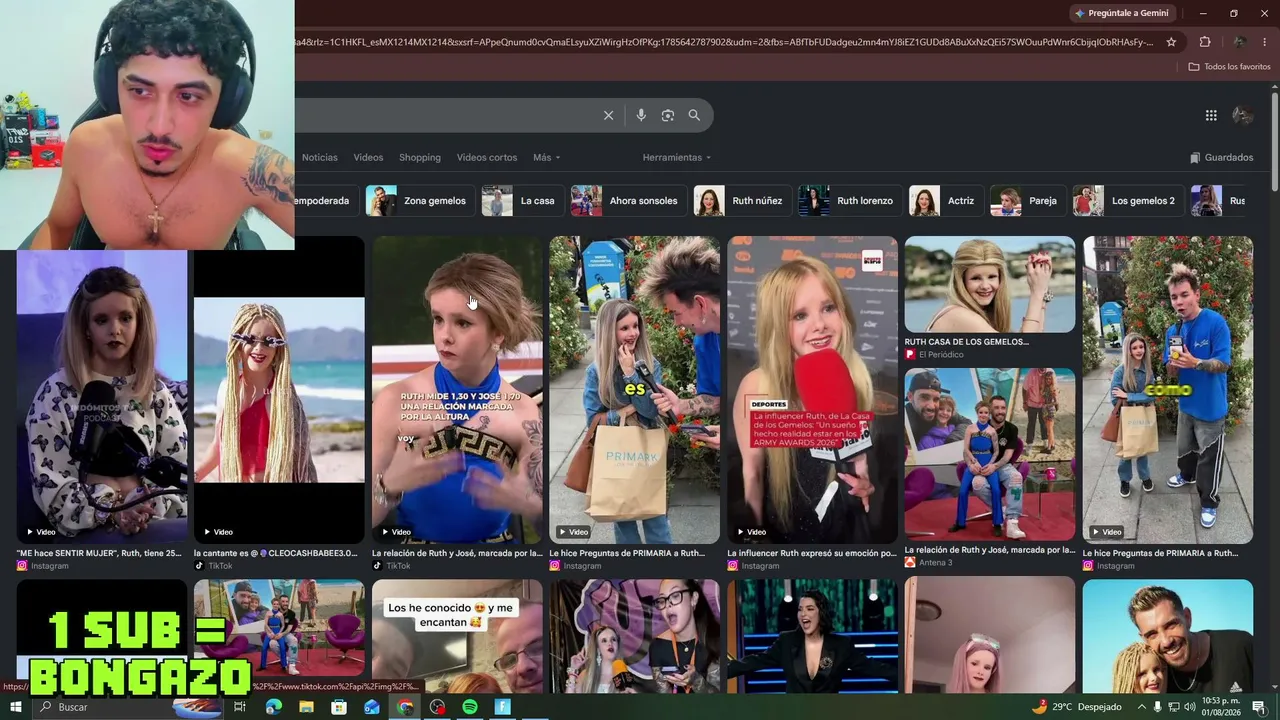The image size is (1280, 720).
Task: Open the "Los he conocido" thumbnail
Action: [x=457, y=636]
